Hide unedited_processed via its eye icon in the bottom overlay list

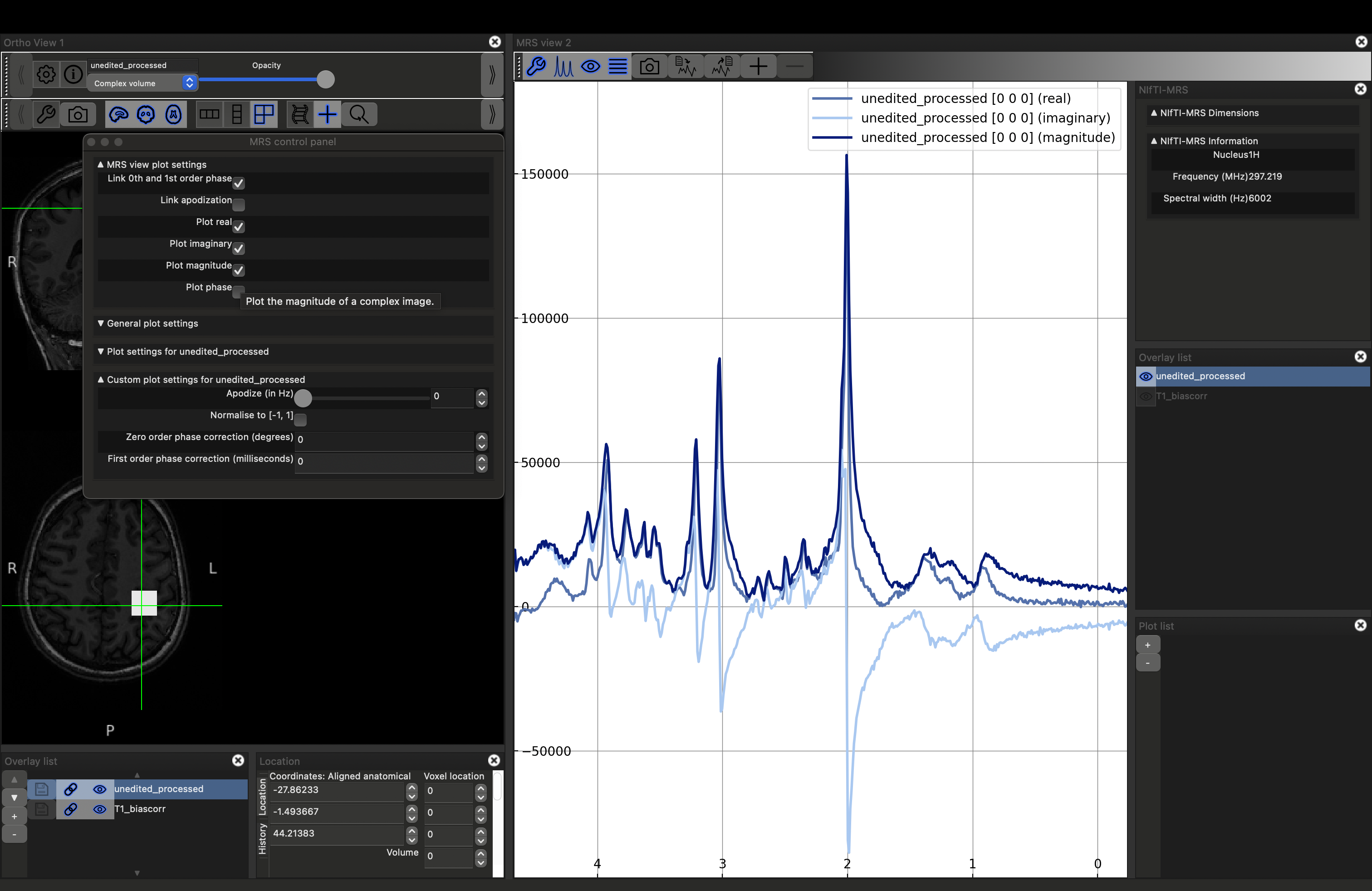coord(100,789)
